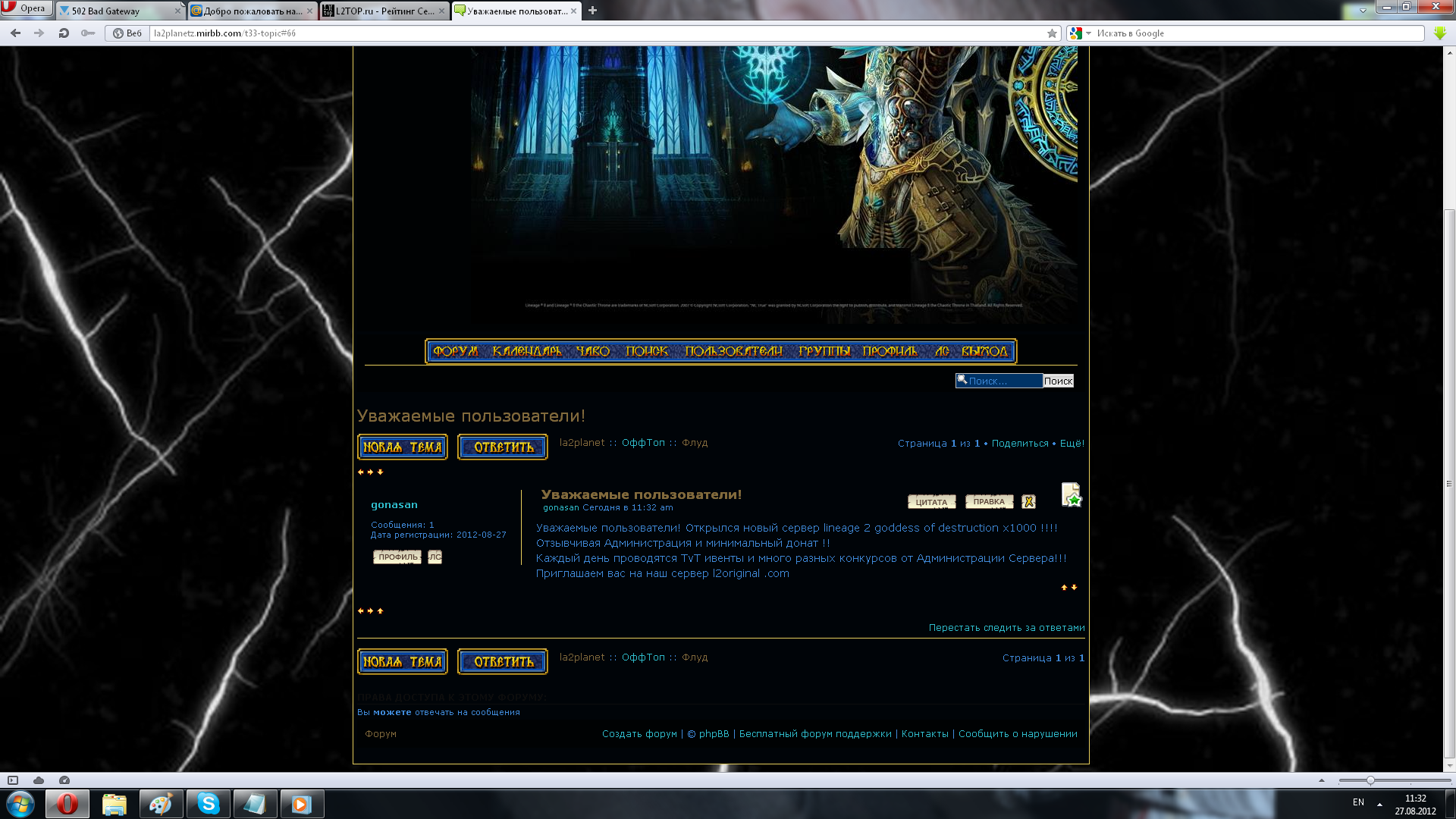Click the Поиск search button
This screenshot has width=1456, height=819.
(1058, 381)
